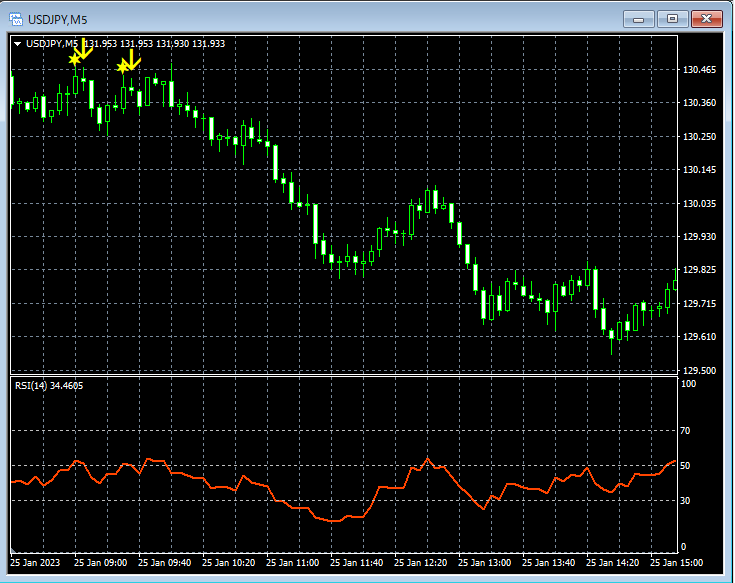This screenshot has height=583, width=735.
Task: Click the 25 Jan 2023 date label
Action: [35, 562]
